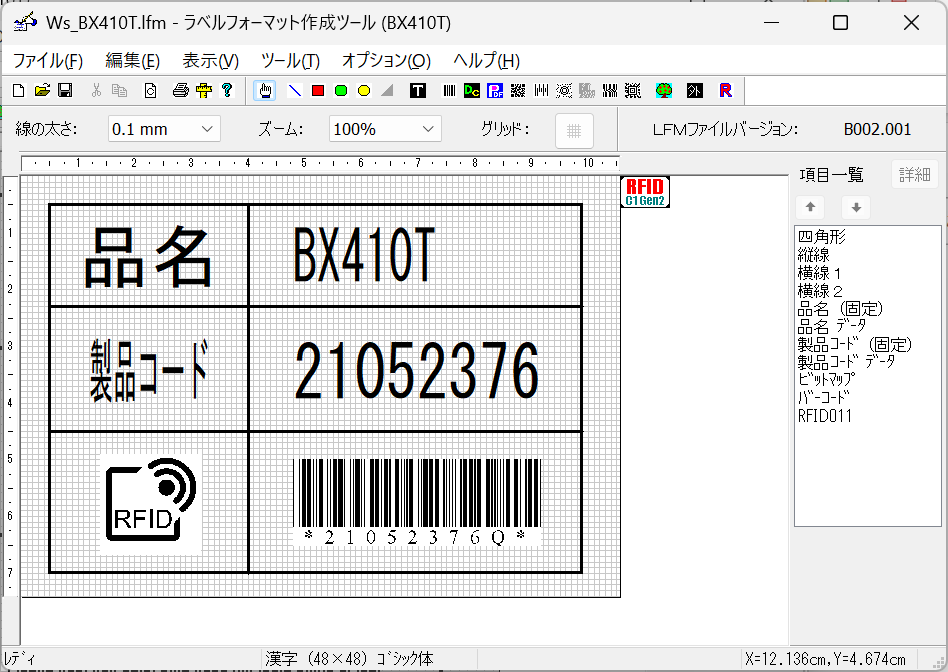
Task: Click the 詳細 button
Action: coord(914,175)
